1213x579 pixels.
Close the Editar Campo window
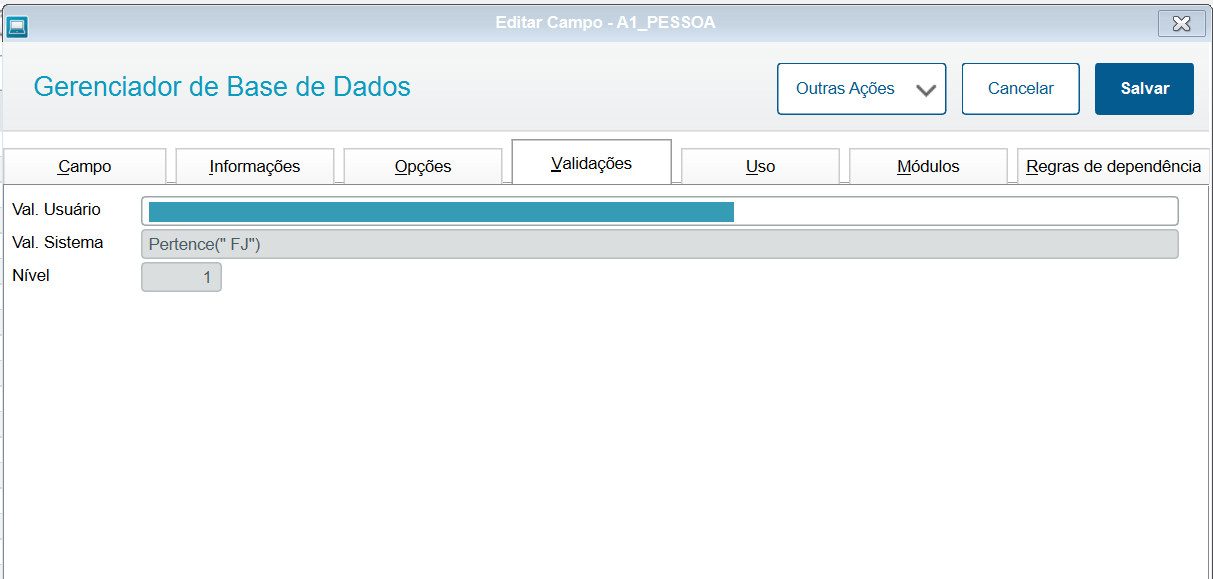[1181, 23]
